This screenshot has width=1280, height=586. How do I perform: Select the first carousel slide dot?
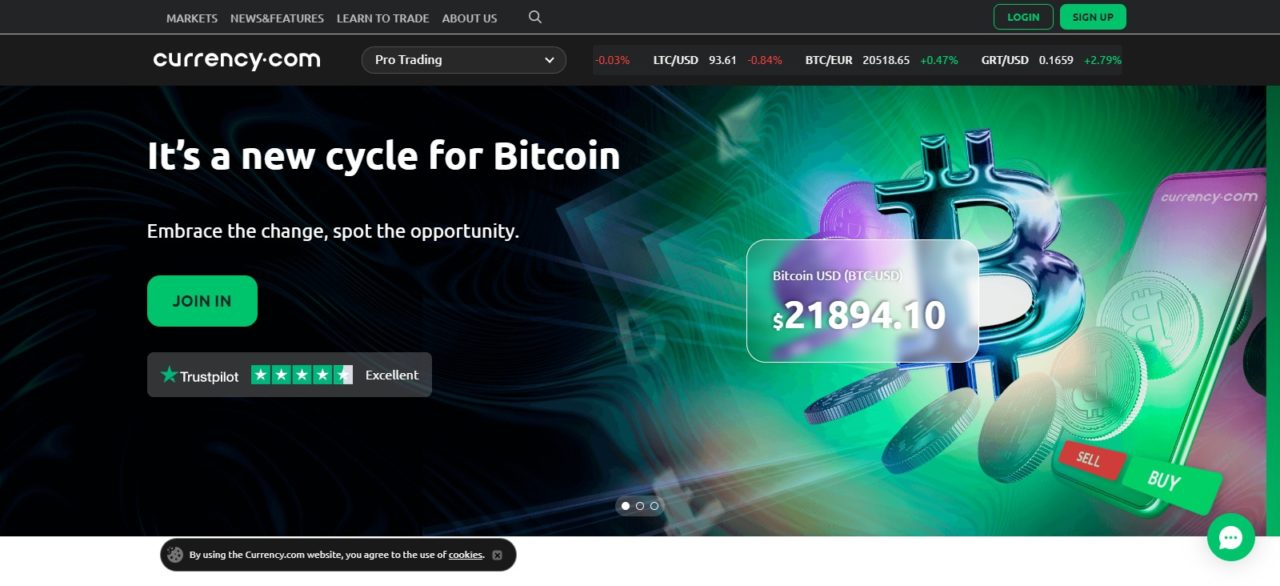coord(626,506)
